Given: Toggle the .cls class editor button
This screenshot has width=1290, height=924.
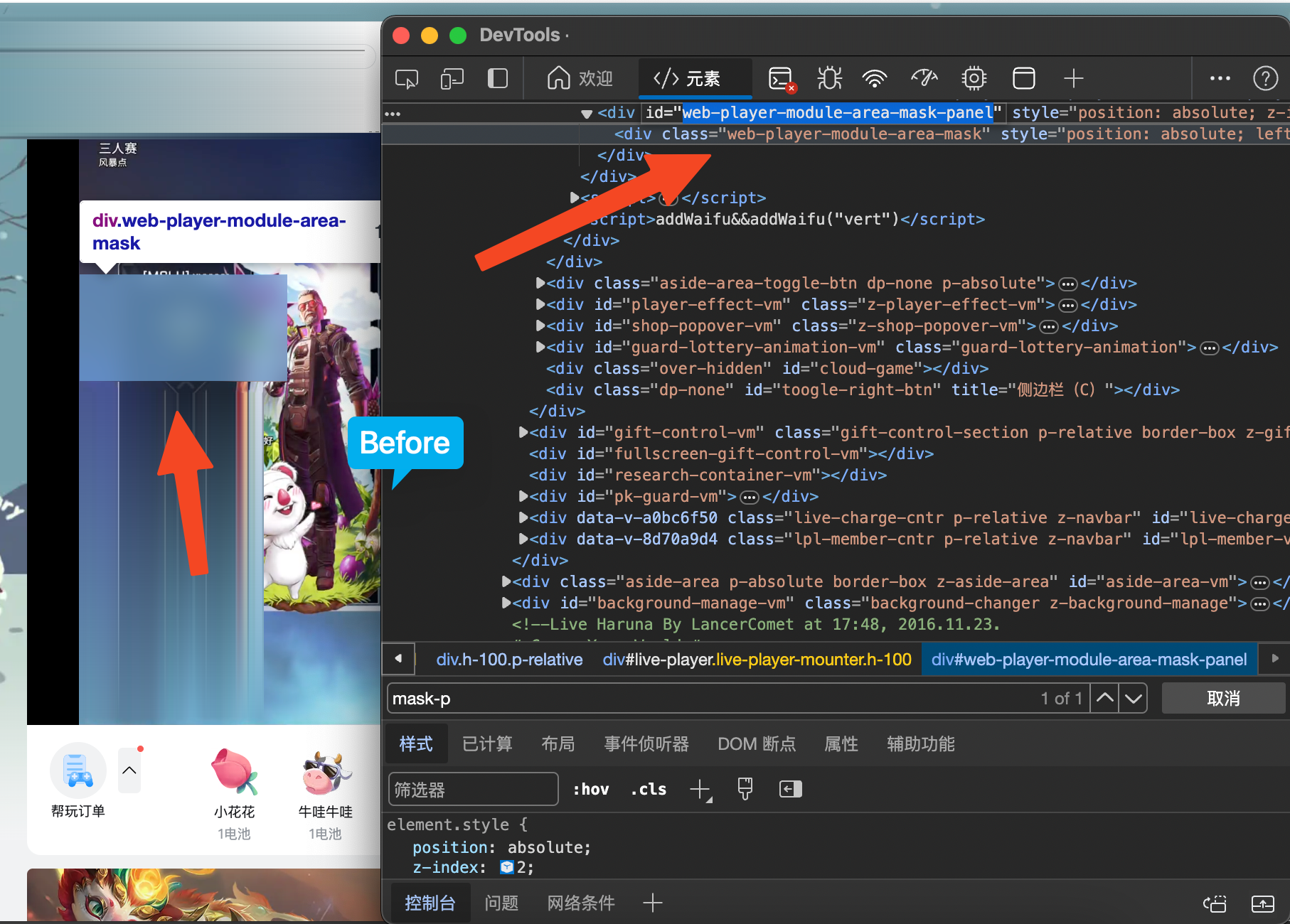Looking at the screenshot, I should click(x=649, y=790).
